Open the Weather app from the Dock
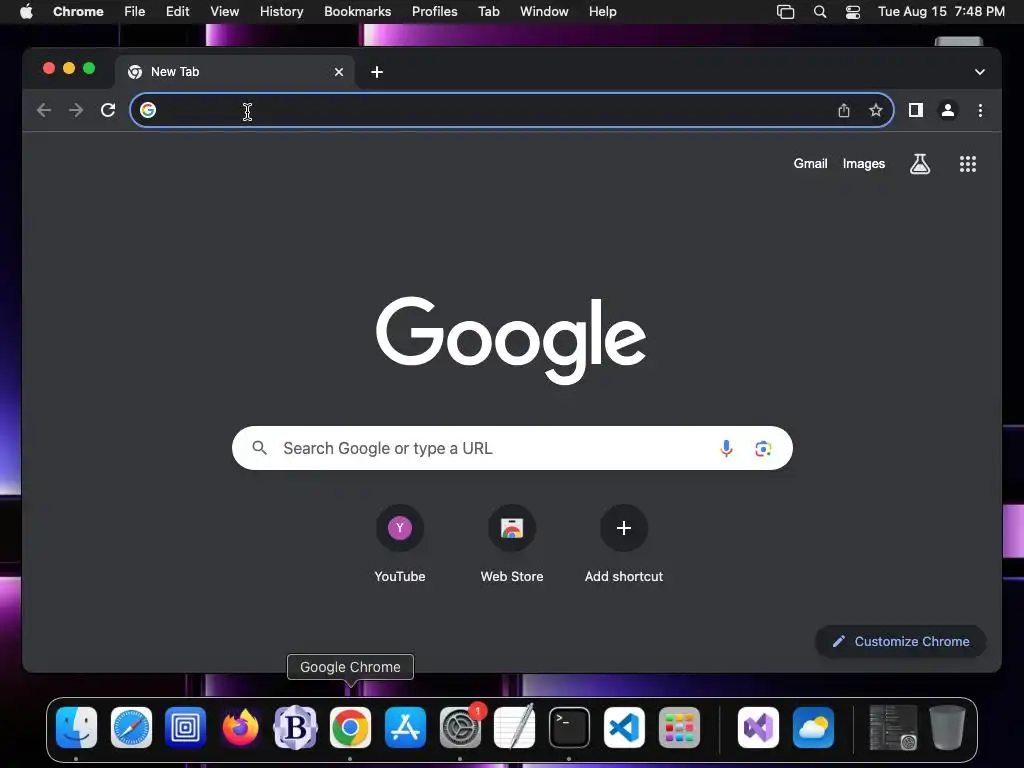 (813, 728)
